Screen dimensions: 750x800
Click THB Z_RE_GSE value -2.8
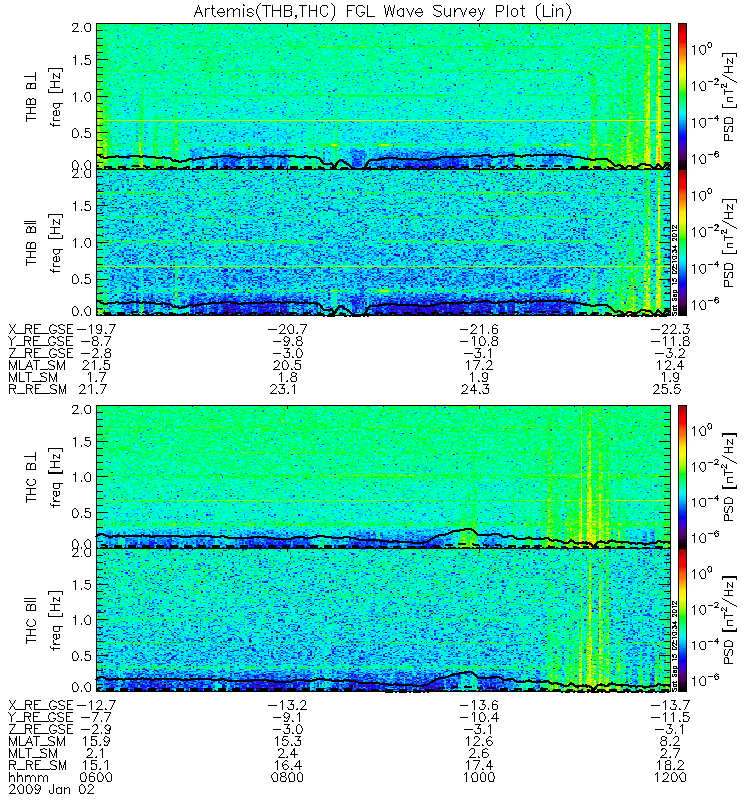(x=96, y=353)
